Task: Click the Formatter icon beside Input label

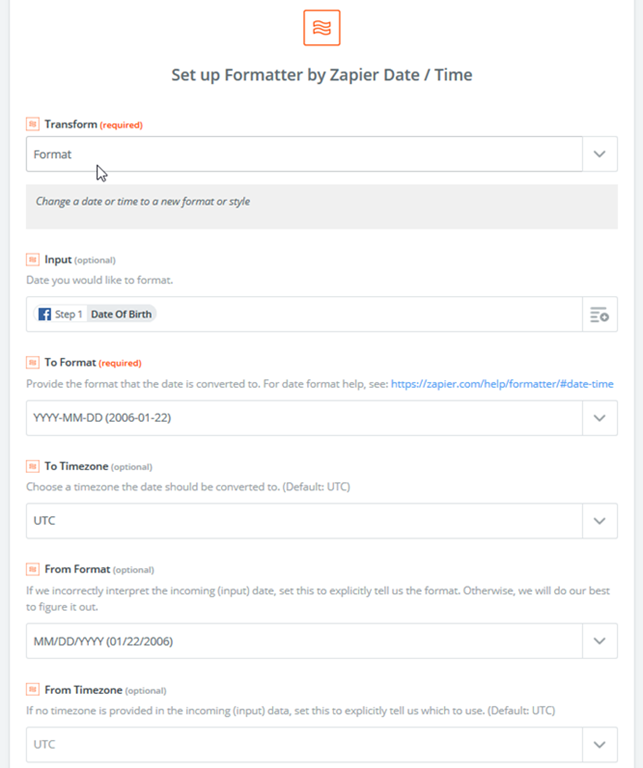Action: pyautogui.click(x=32, y=260)
